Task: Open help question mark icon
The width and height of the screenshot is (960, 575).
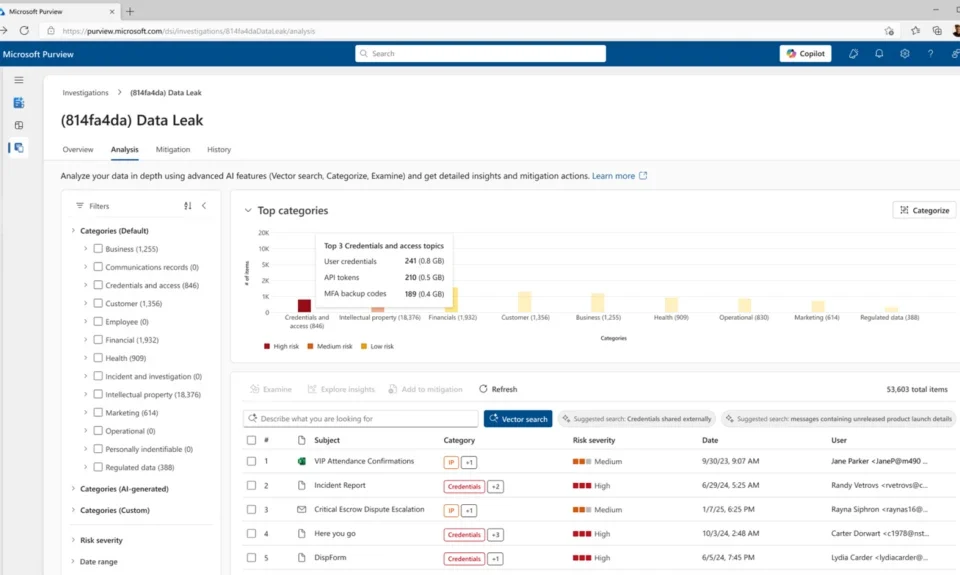Action: point(930,54)
